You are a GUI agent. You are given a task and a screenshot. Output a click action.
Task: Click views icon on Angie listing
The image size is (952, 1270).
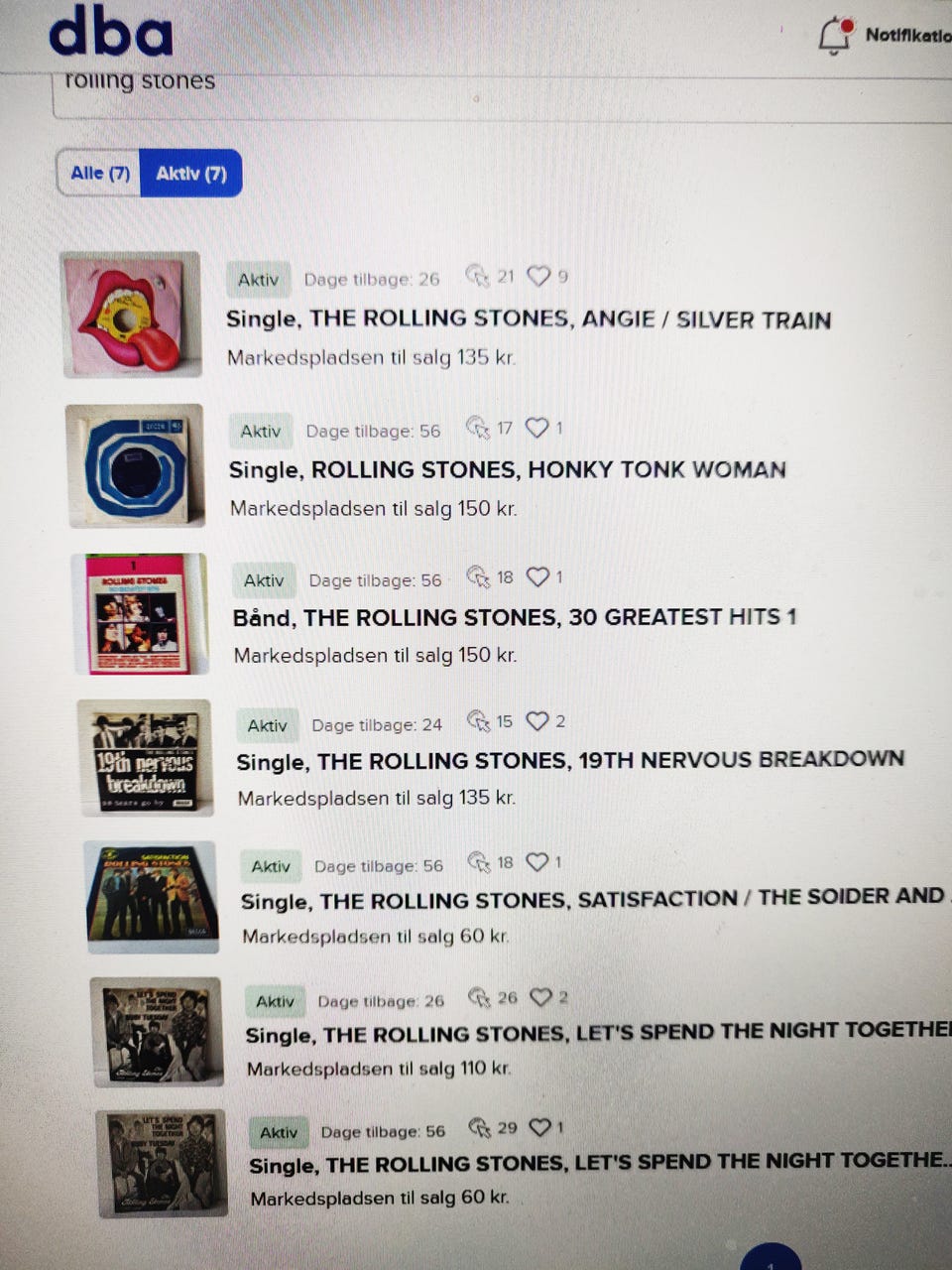point(478,276)
